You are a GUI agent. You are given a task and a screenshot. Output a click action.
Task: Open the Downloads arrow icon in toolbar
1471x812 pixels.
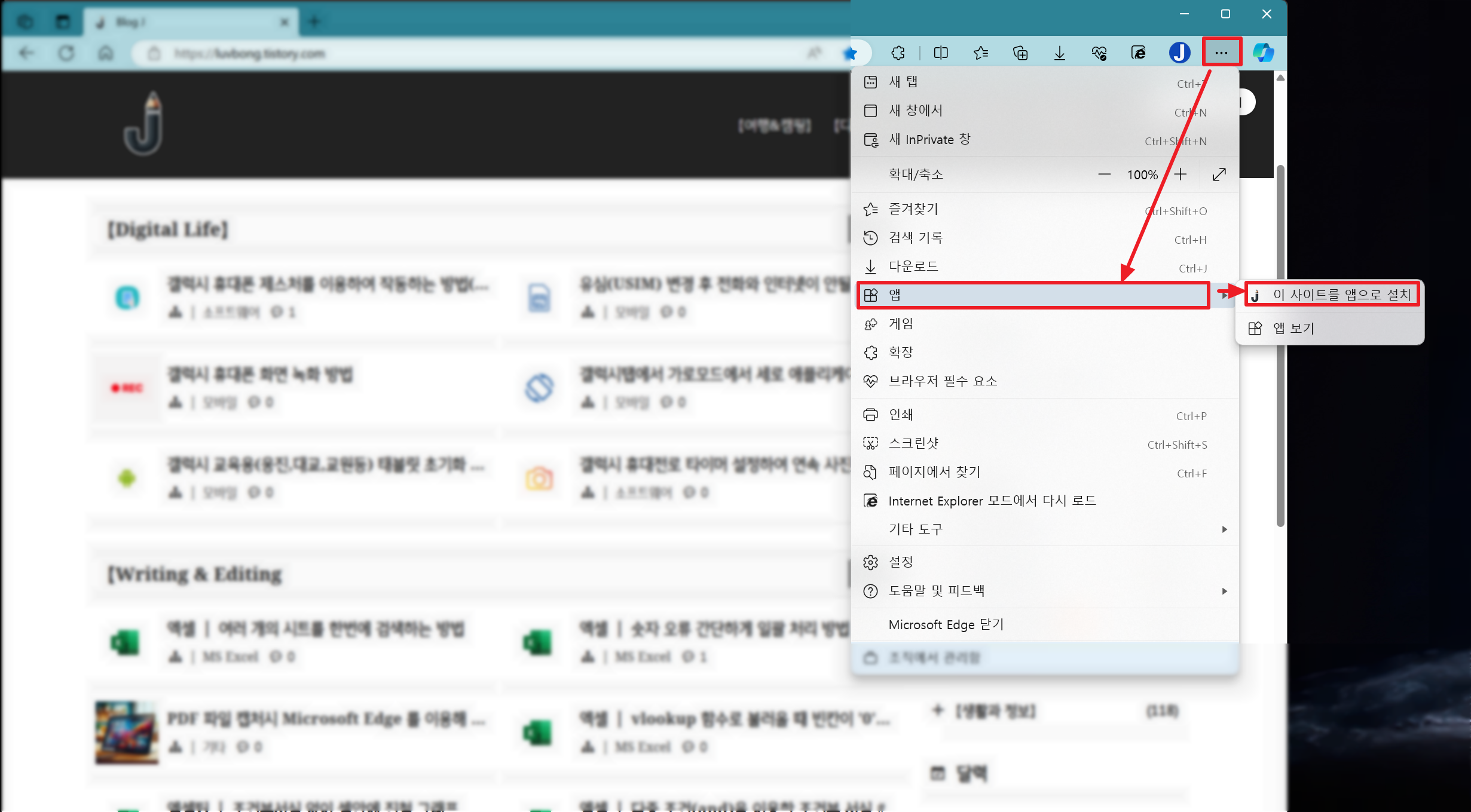[1059, 53]
